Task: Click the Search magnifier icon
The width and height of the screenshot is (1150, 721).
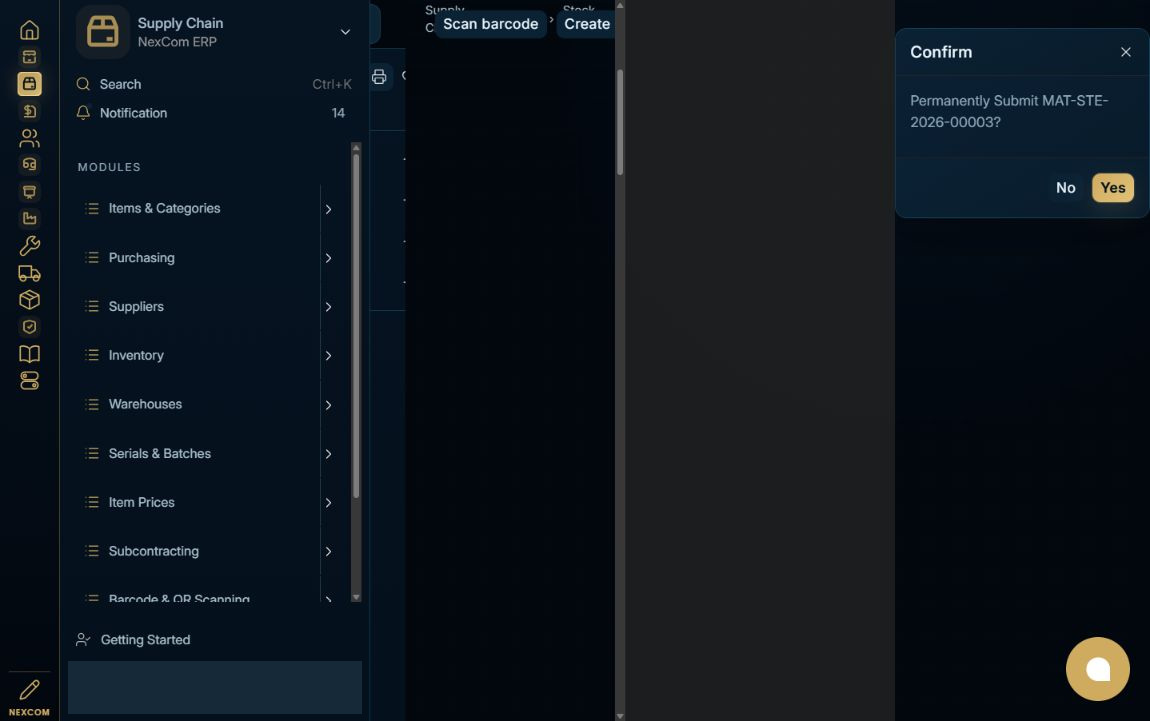Action: click(x=84, y=84)
